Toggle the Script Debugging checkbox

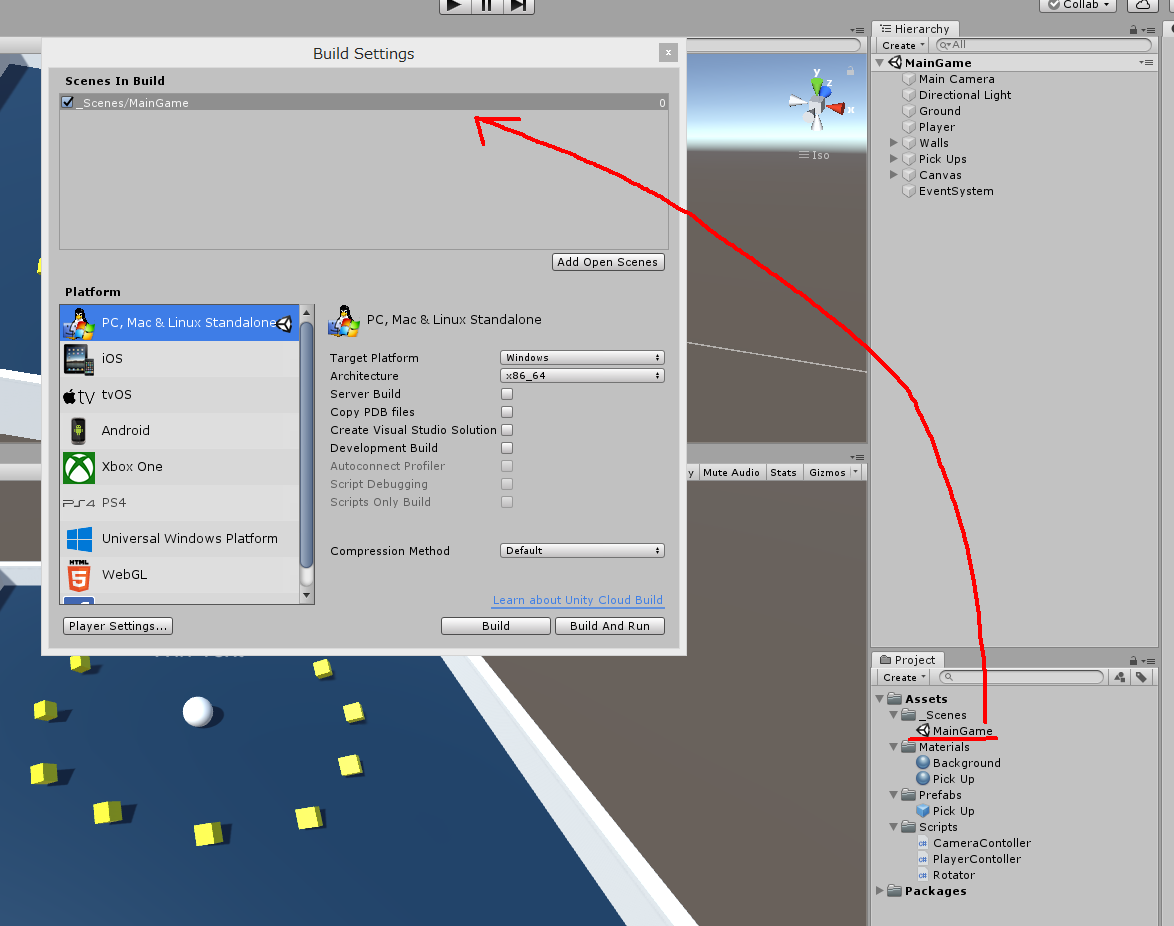coord(507,484)
